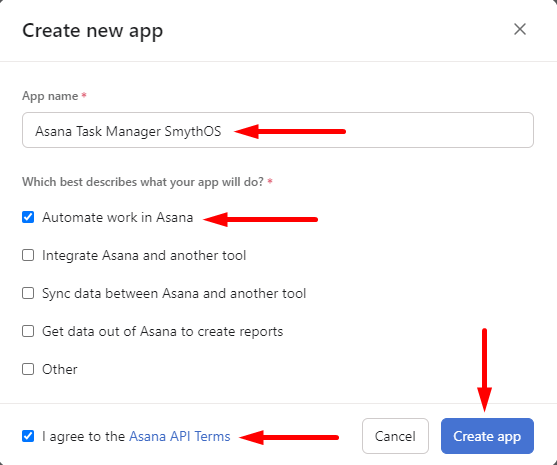Click the Sync data between Asana label text
Screen dimensions: 557x465
point(174,293)
